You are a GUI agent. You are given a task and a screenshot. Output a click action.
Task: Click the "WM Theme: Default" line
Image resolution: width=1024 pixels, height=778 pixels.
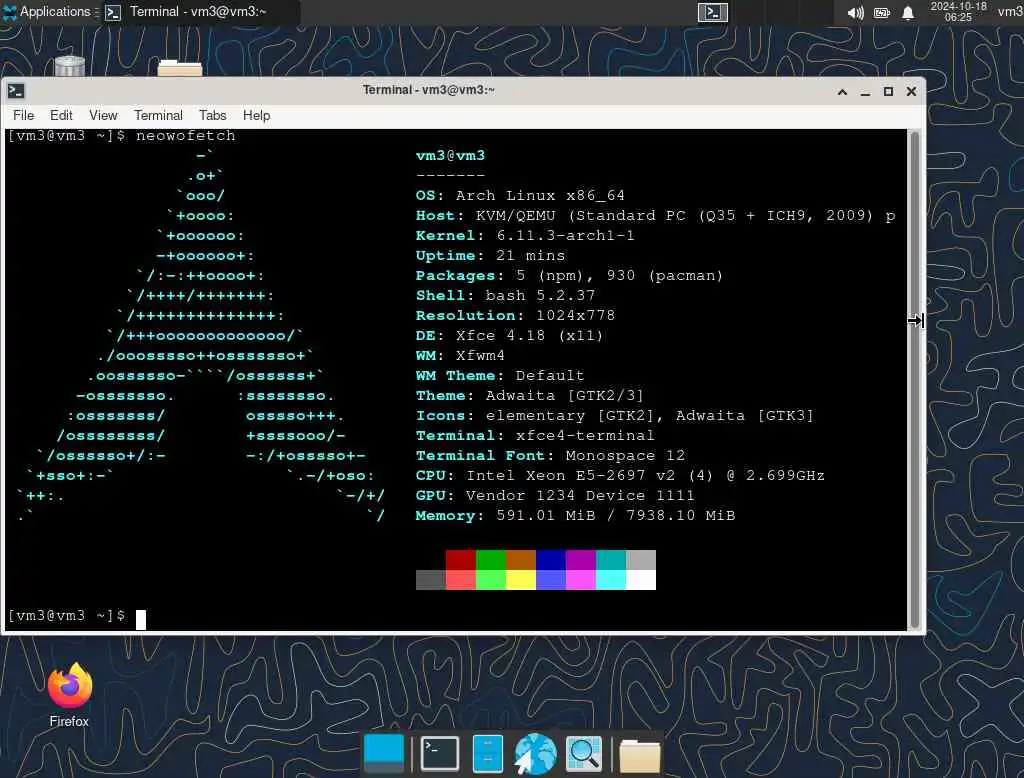coord(500,376)
